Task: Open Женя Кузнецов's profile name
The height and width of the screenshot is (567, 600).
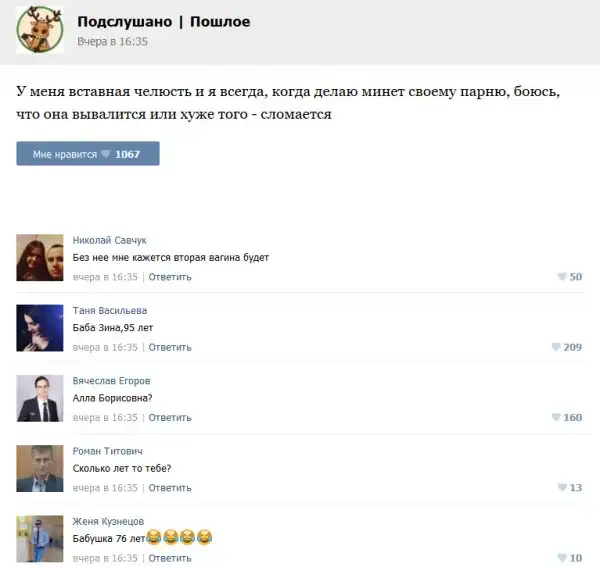Action: 108,521
